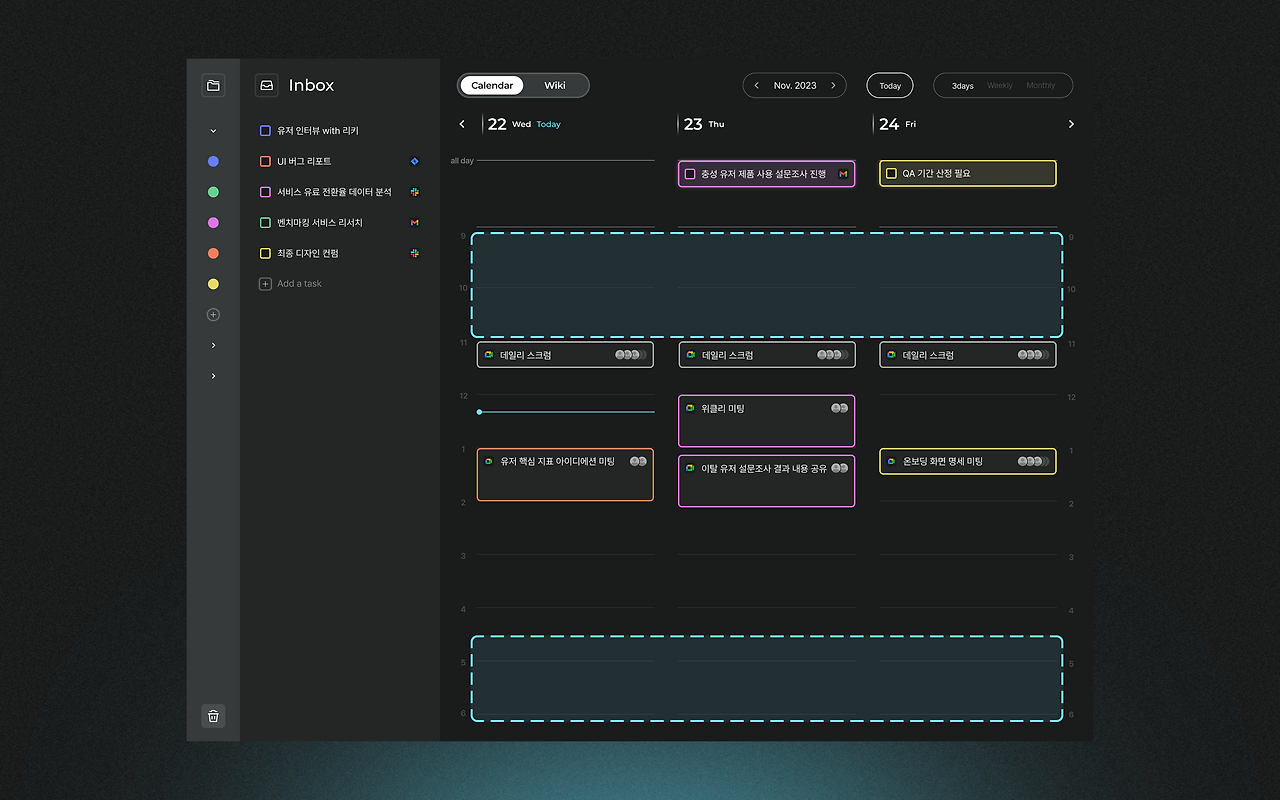
Task: Click the Gmail icon on 벤치마킹 서비스 리서치
Action: (415, 223)
